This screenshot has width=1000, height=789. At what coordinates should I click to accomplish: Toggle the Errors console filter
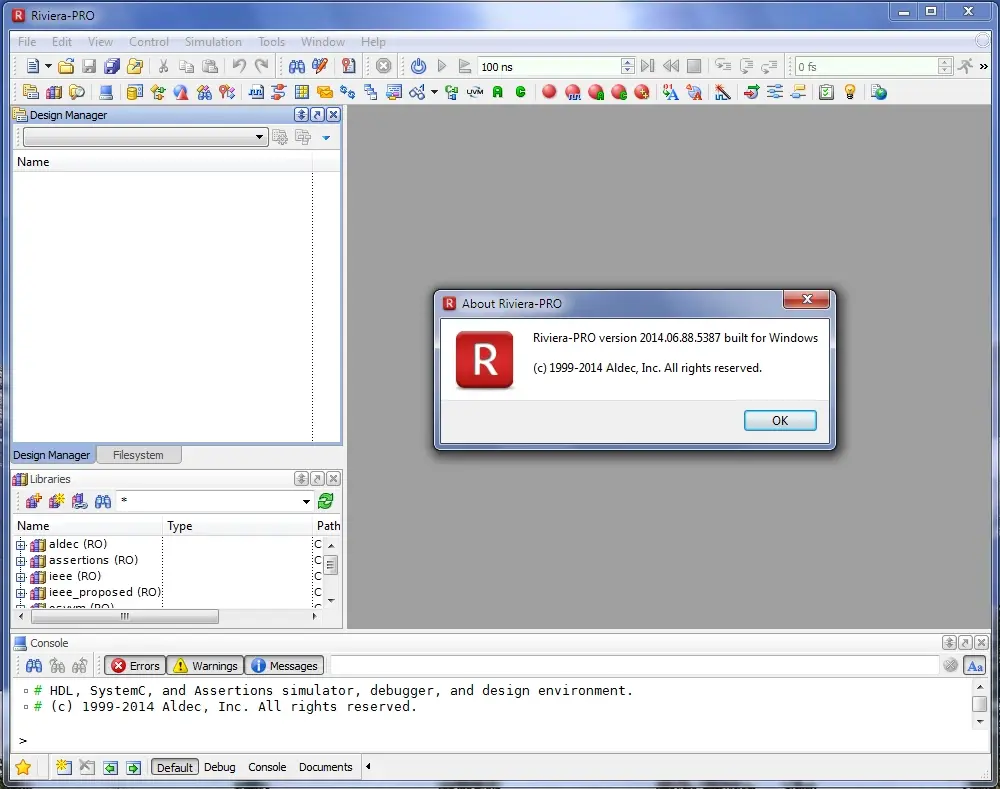point(135,665)
